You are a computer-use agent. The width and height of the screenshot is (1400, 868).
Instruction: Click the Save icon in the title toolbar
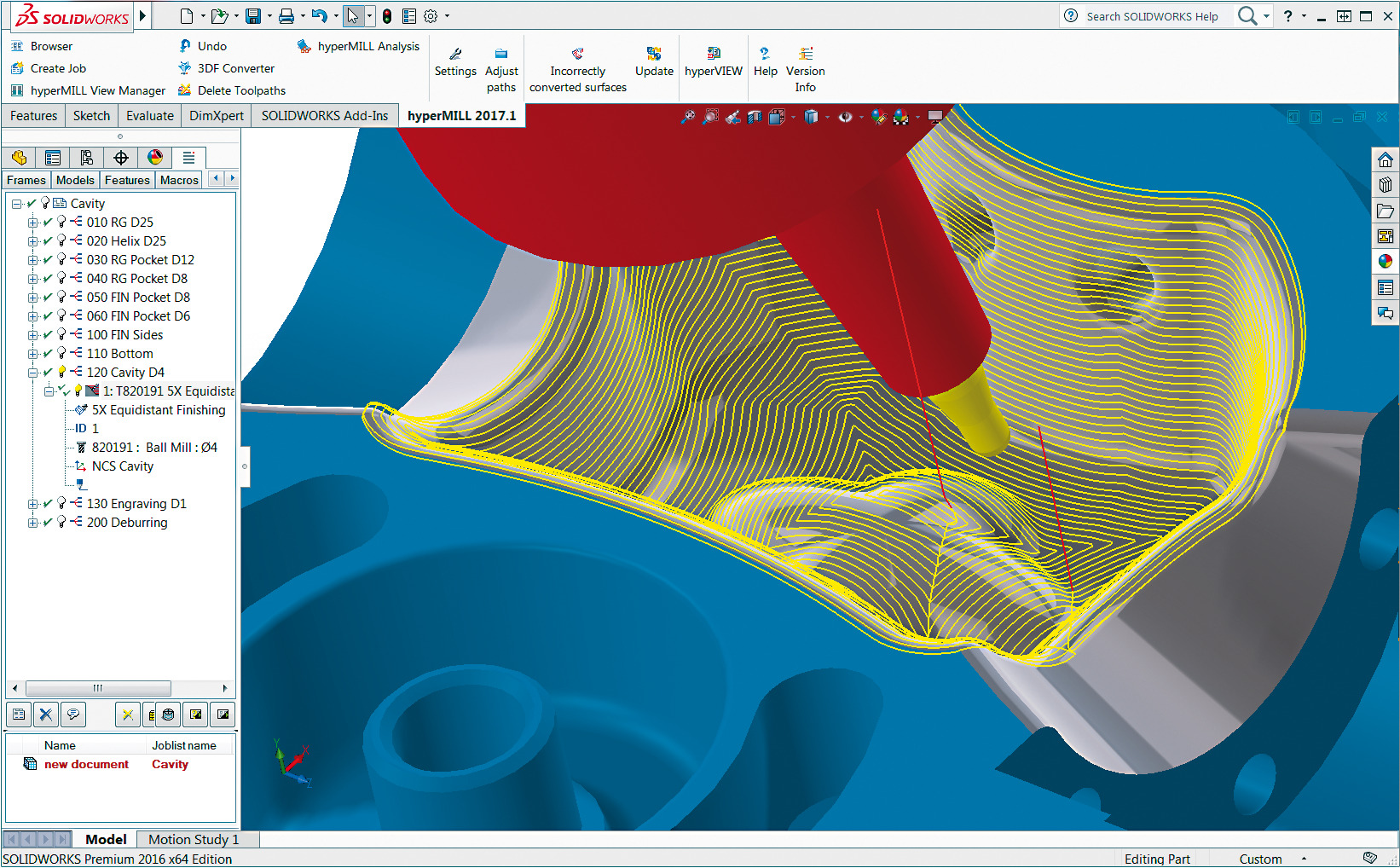[253, 16]
